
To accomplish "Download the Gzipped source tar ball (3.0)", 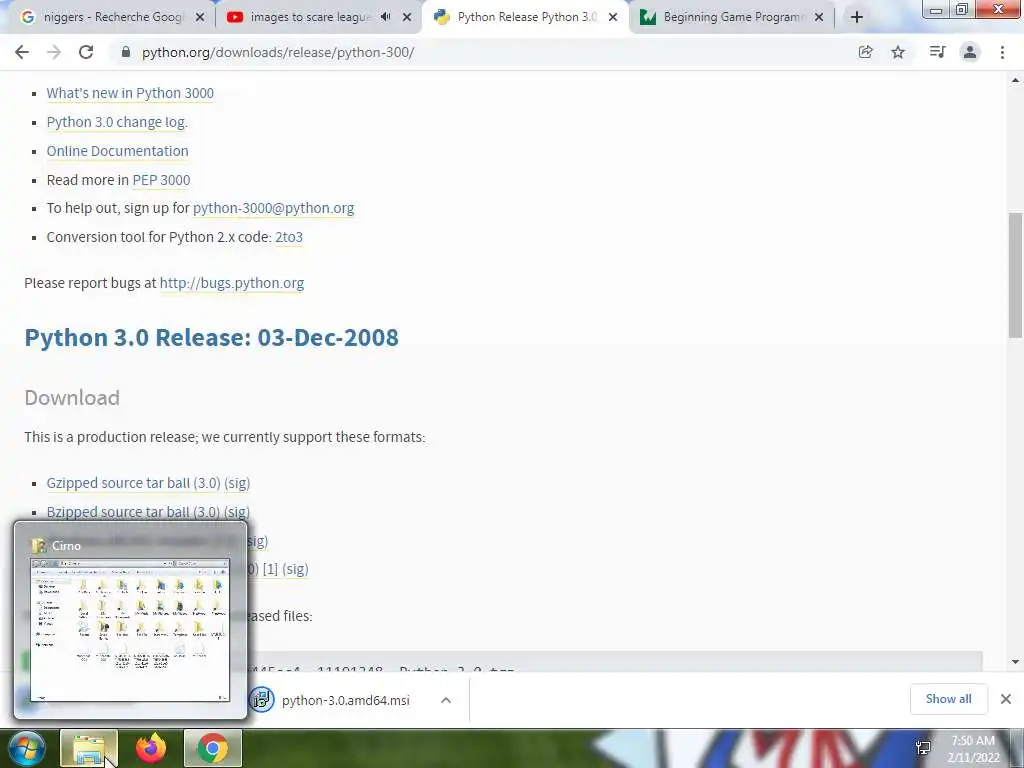I will (x=133, y=483).
